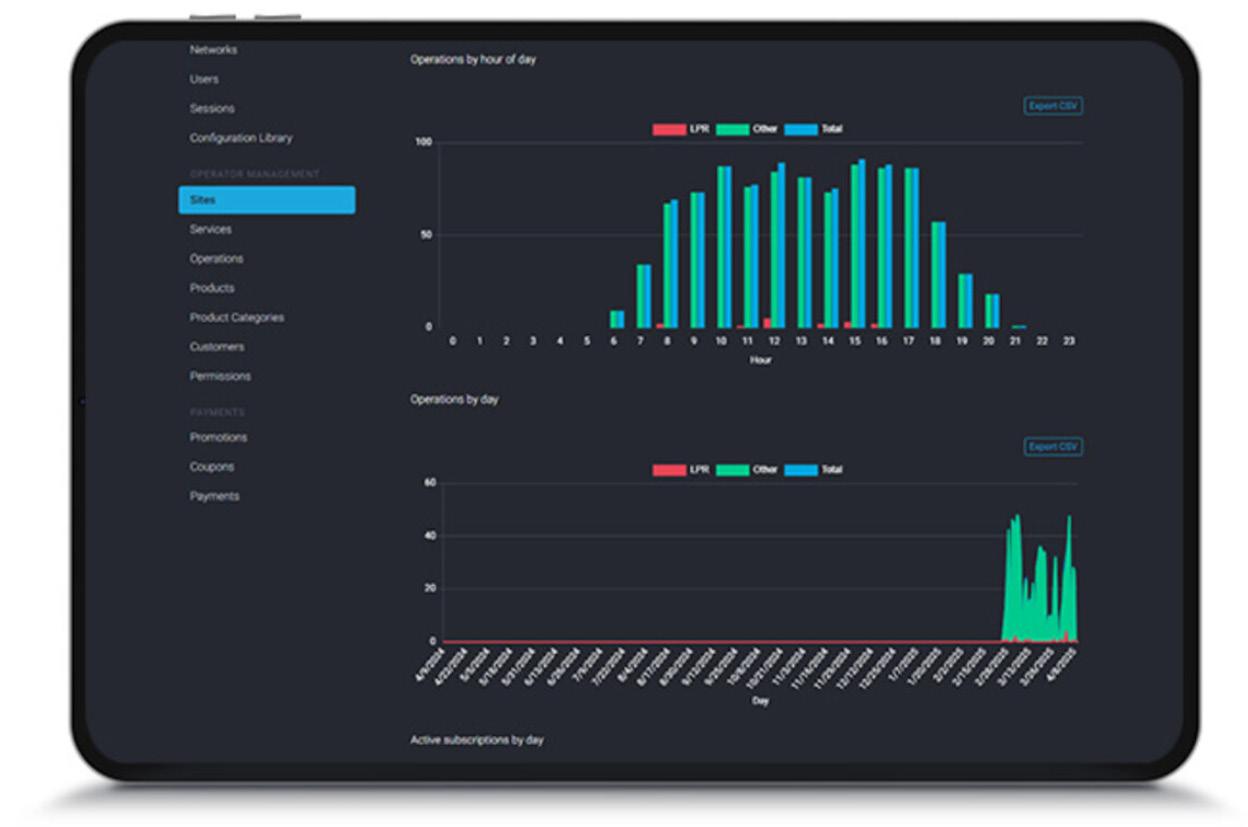Viewport: 1248px width, 827px height.
Task: Hide Other series in Operations by day legend
Action: coord(747,469)
